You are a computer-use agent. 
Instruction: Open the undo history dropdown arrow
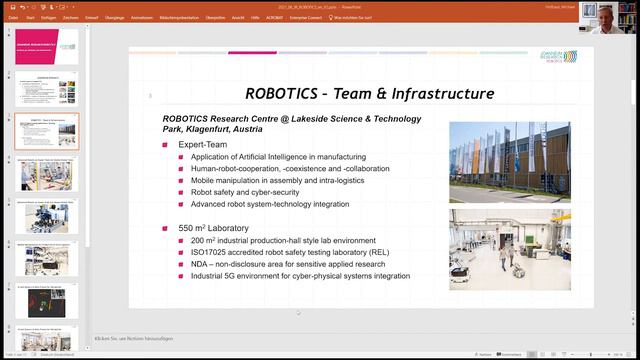point(27,7)
